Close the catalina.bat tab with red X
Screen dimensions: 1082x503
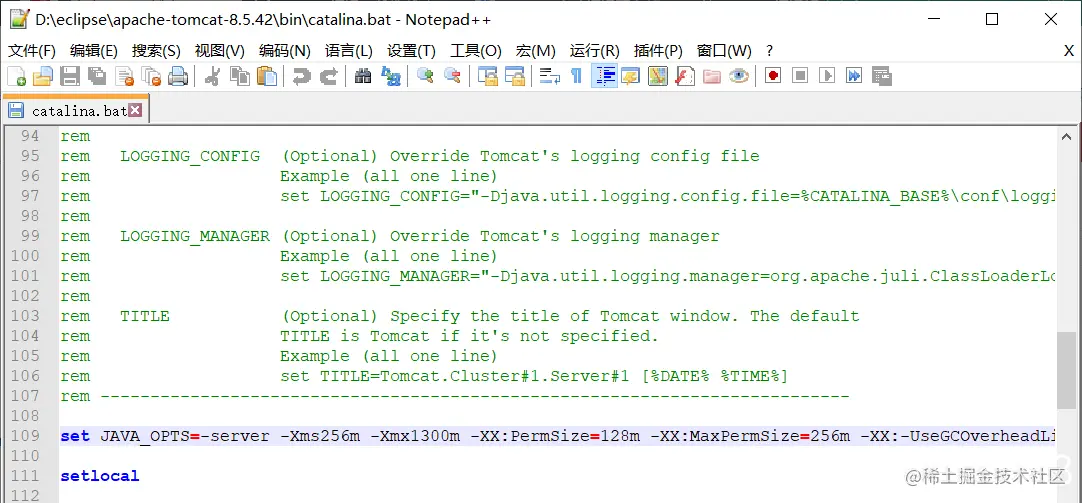pyautogui.click(x=135, y=110)
